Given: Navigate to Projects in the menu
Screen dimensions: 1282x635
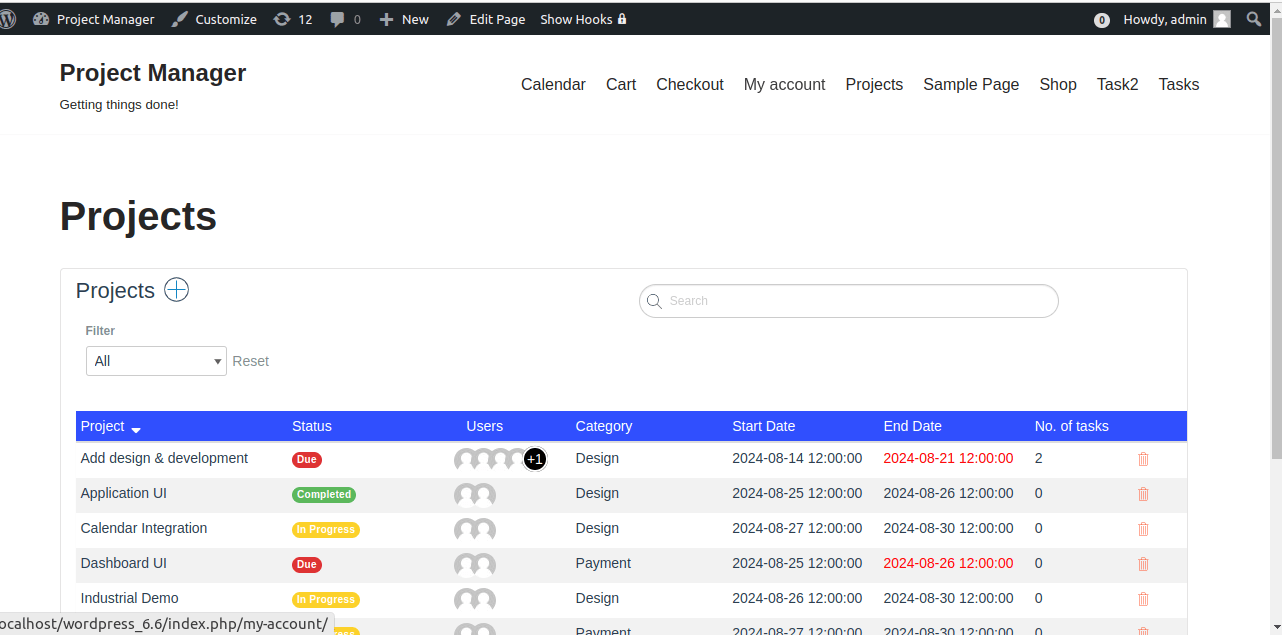Looking at the screenshot, I should 874,85.
